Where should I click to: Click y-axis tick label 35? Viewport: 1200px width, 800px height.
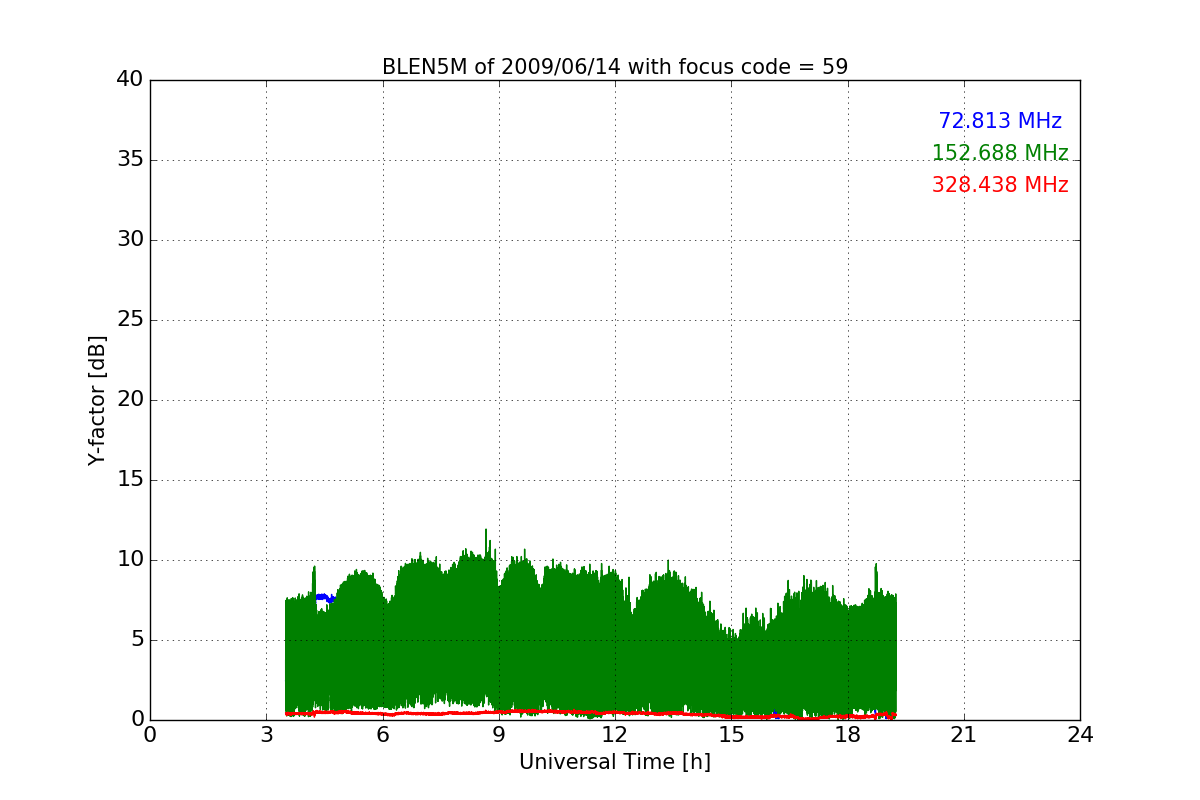(130, 160)
